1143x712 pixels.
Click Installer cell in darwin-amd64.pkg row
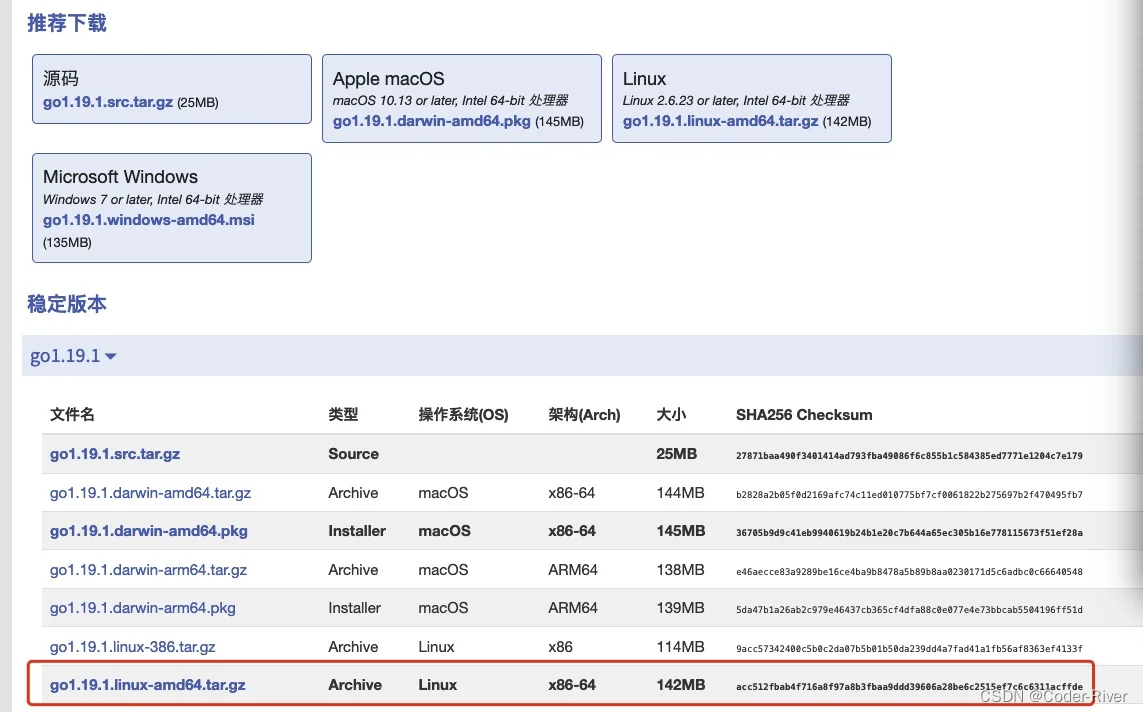[x=357, y=531]
